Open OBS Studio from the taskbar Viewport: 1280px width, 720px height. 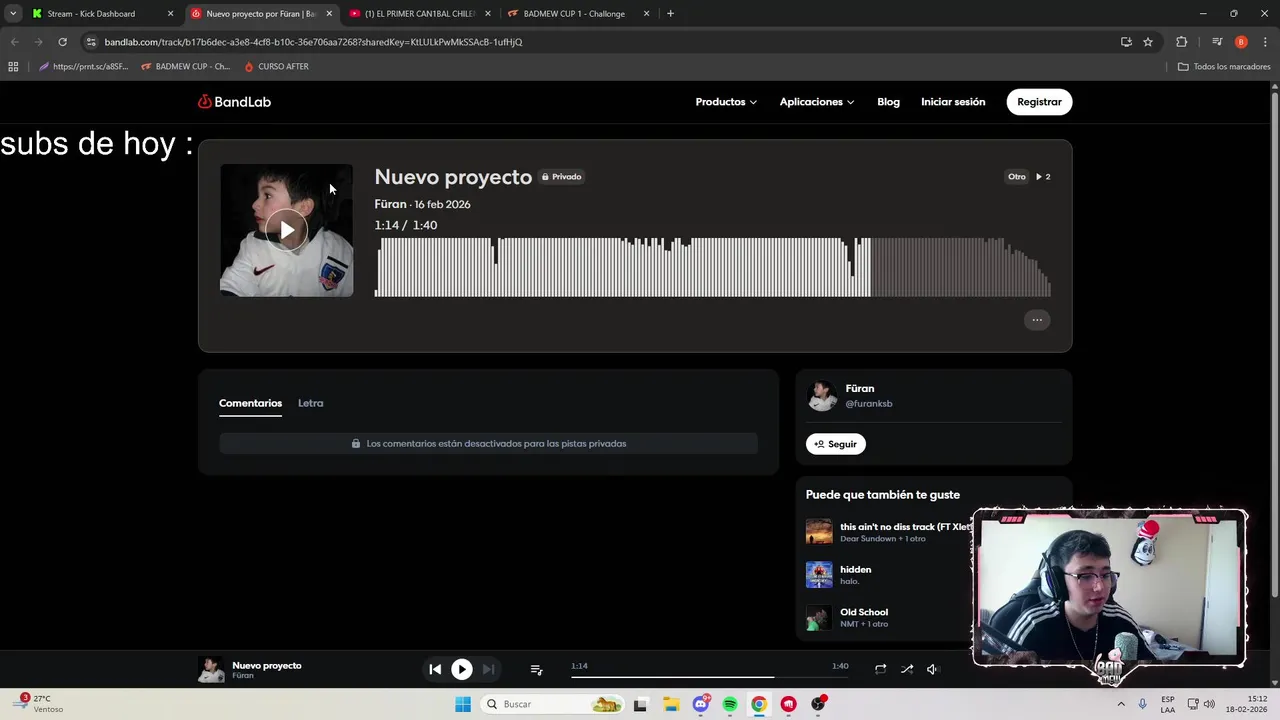(x=818, y=704)
